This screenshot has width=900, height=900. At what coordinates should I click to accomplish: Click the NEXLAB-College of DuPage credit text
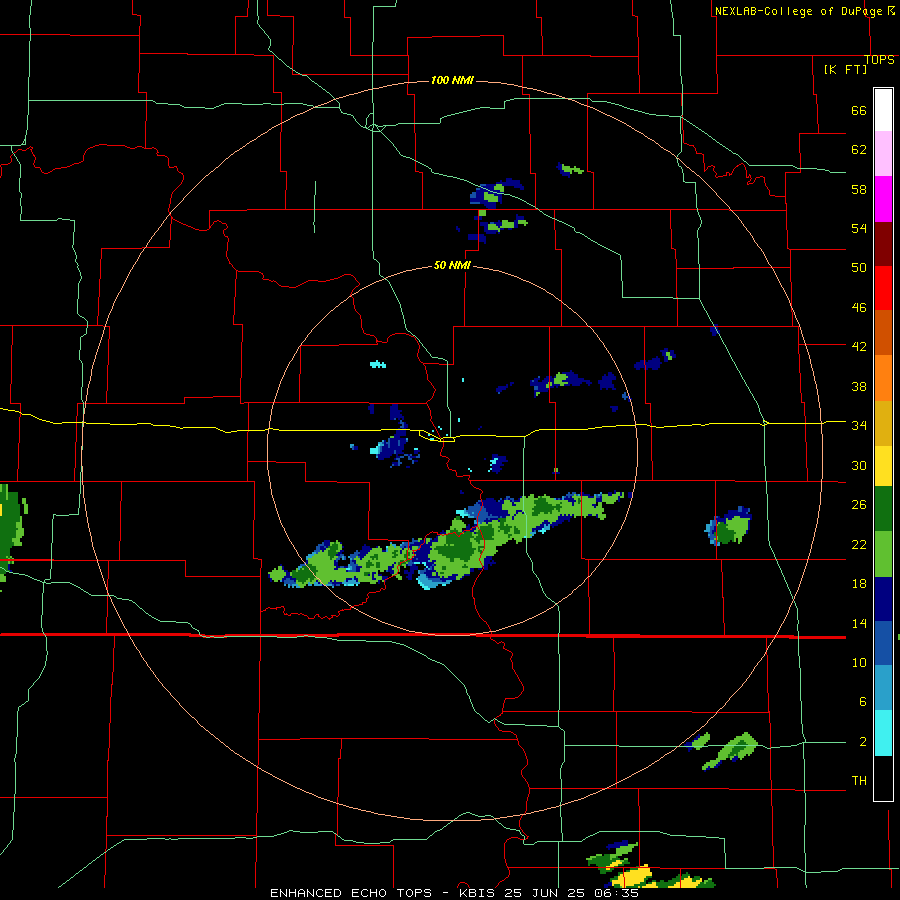(x=798, y=11)
